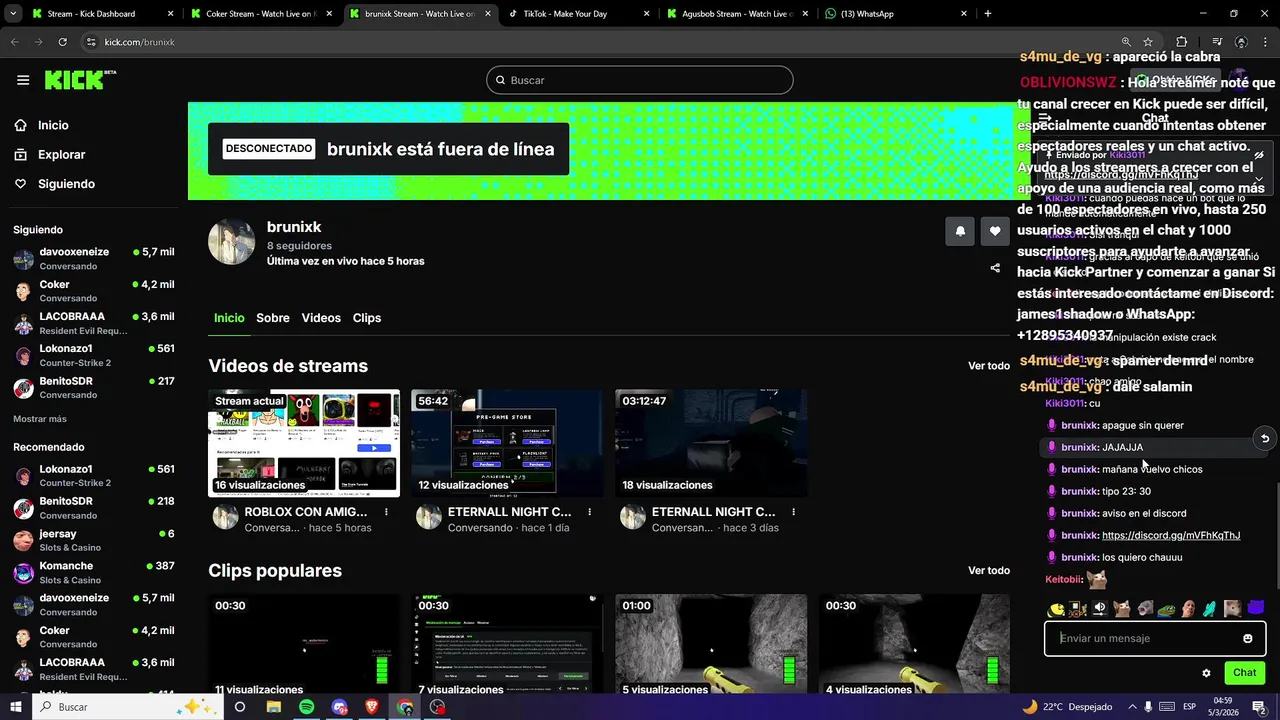The image size is (1280, 720).
Task: Toggle notification bell for brunixk
Action: (960, 231)
